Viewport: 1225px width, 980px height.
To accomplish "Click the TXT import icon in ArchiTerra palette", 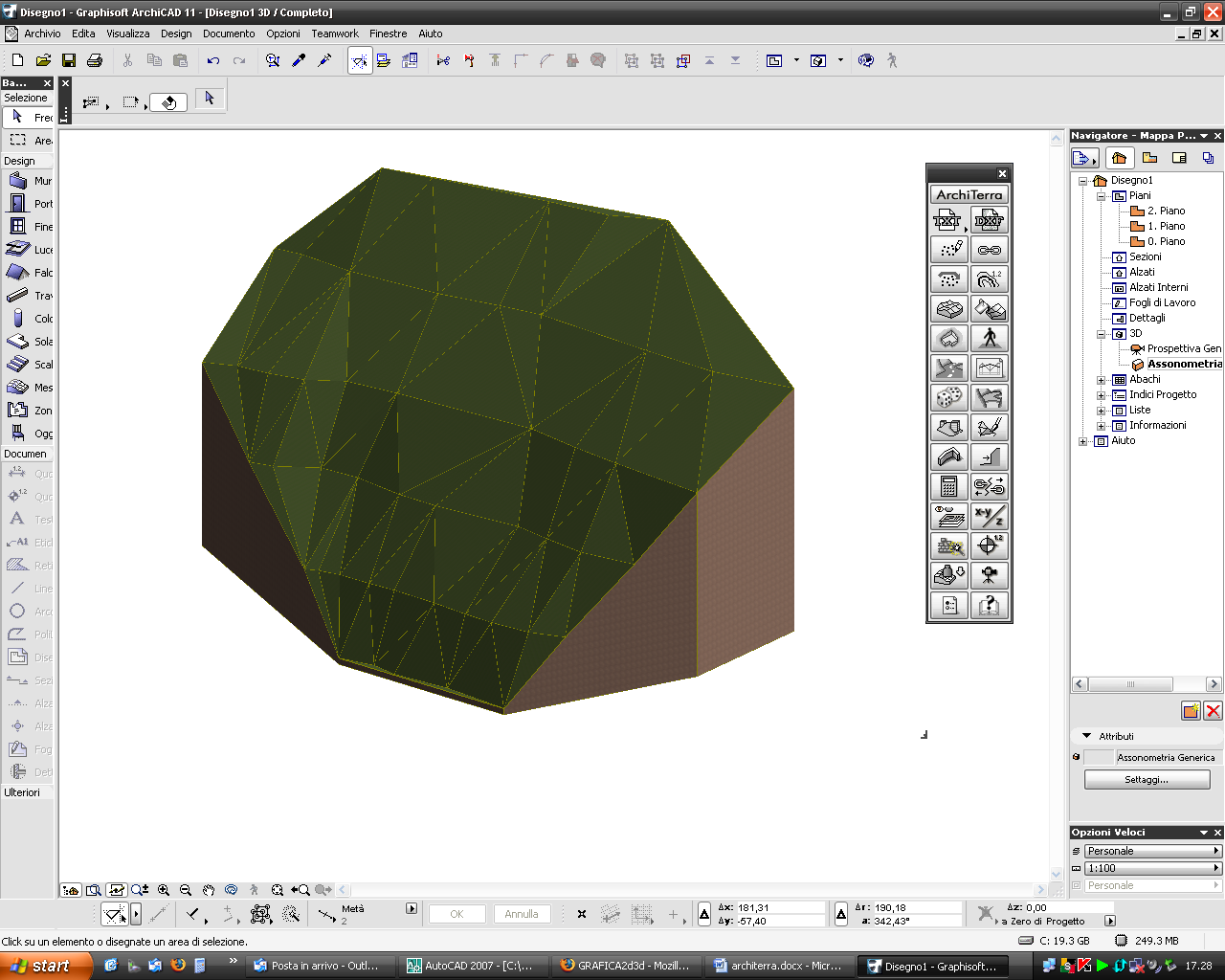I will [948, 221].
